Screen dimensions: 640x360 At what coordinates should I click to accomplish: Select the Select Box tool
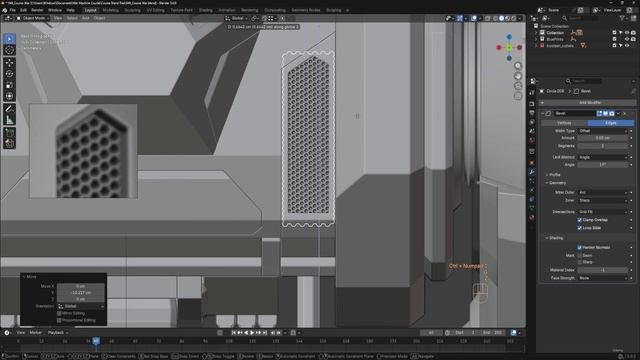[x=9, y=38]
